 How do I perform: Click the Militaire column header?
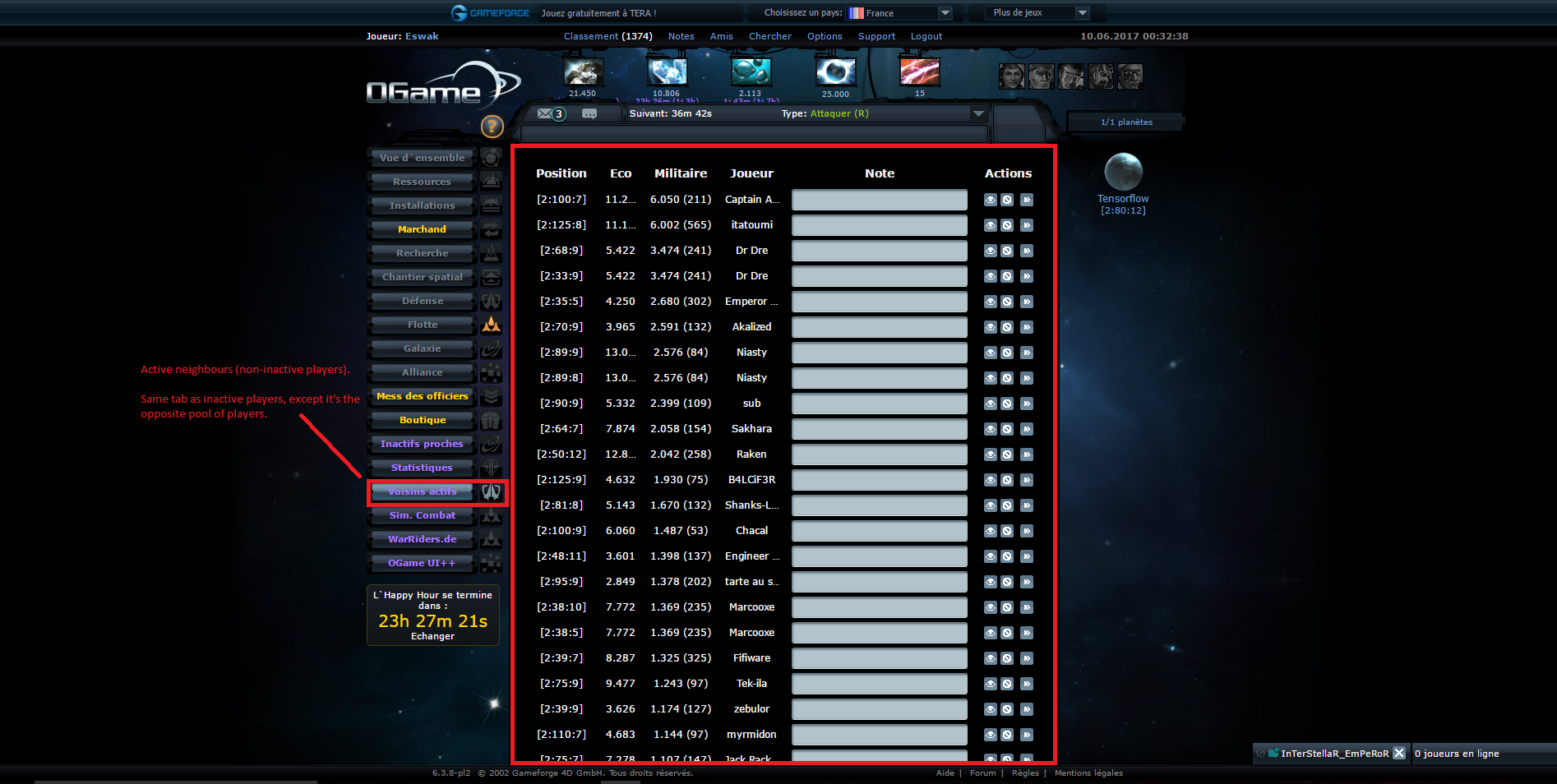coord(681,173)
